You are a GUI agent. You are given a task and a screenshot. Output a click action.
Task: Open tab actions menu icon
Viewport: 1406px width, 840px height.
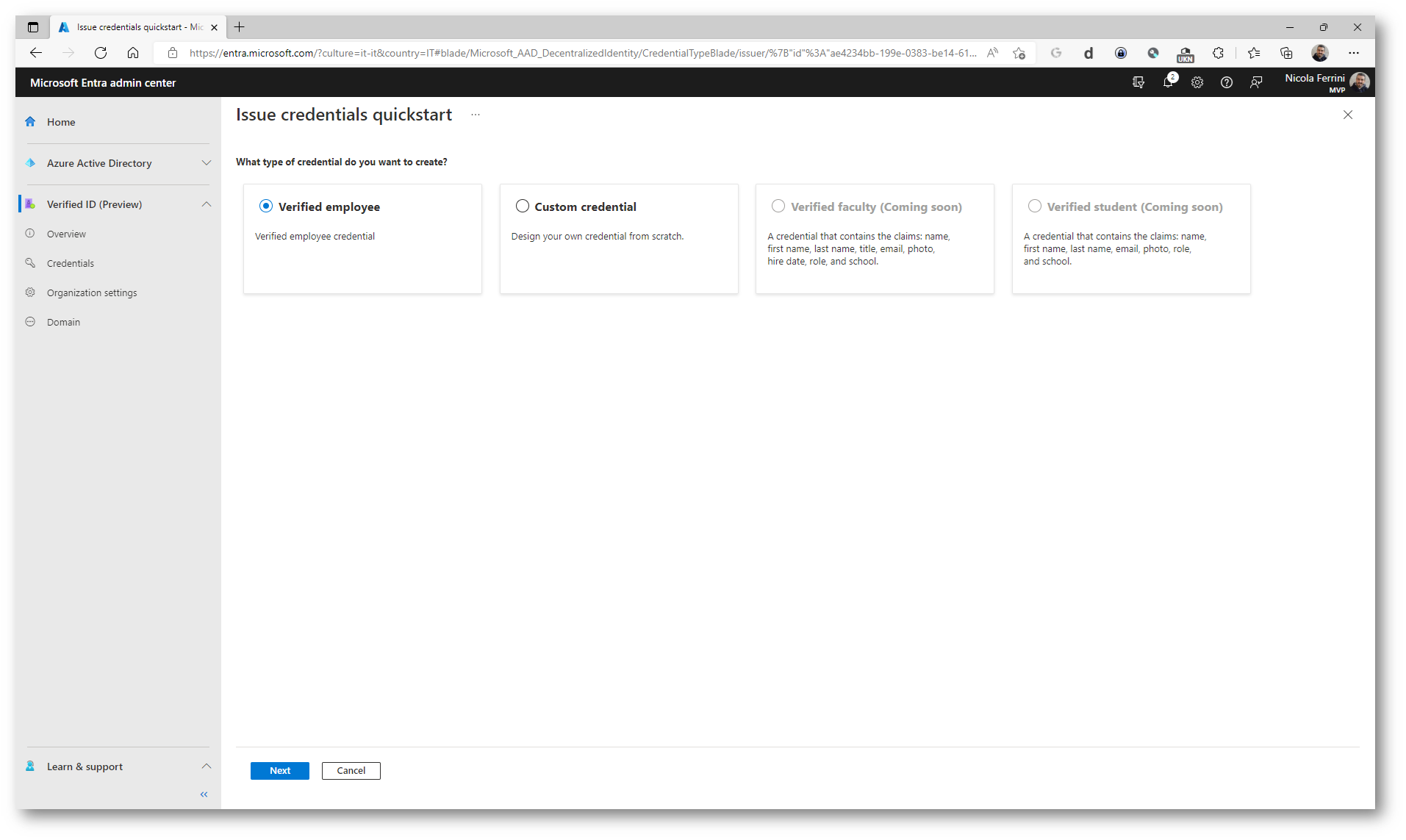pyautogui.click(x=32, y=27)
